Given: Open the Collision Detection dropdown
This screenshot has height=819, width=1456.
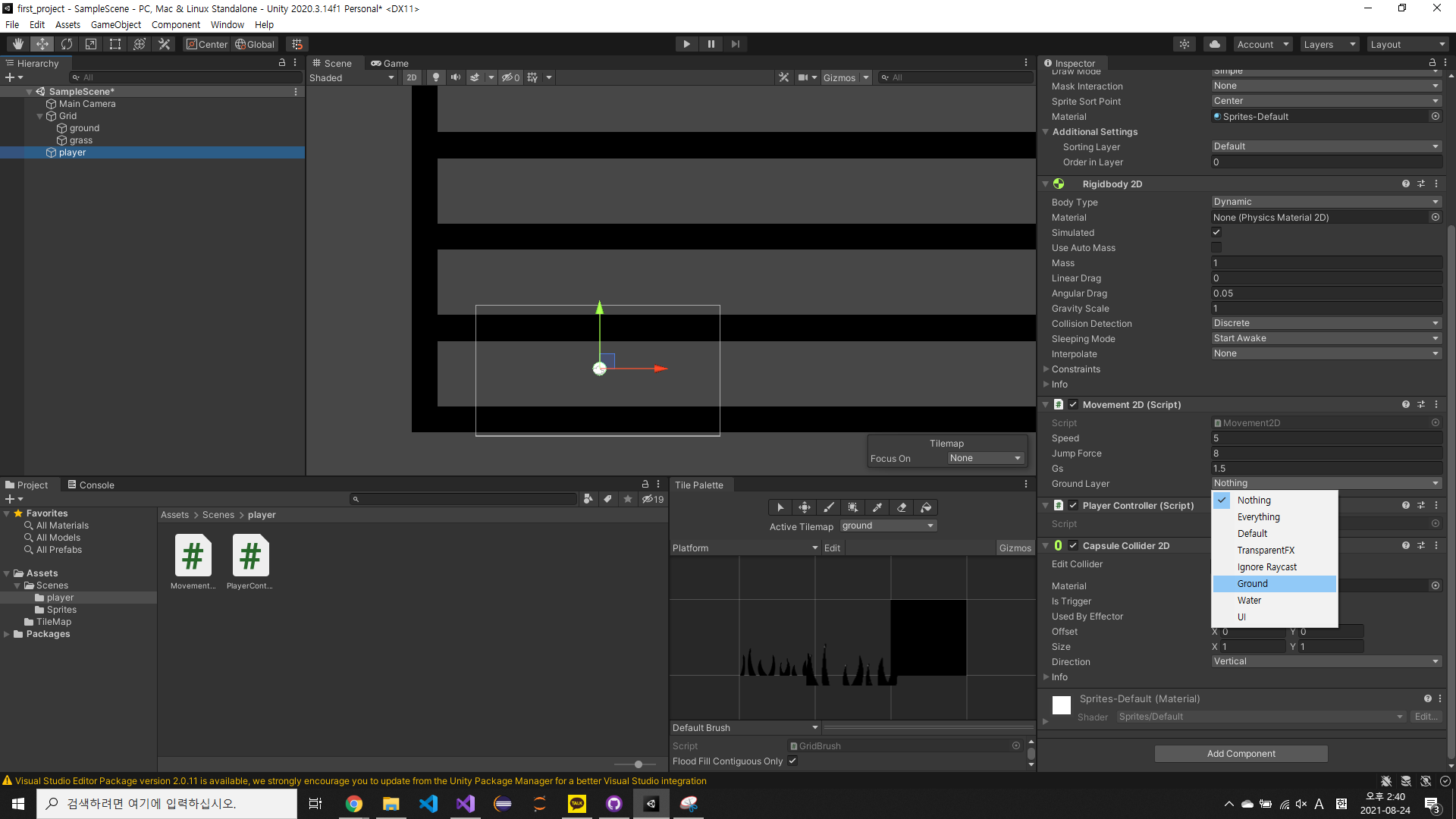Looking at the screenshot, I should coord(1326,323).
